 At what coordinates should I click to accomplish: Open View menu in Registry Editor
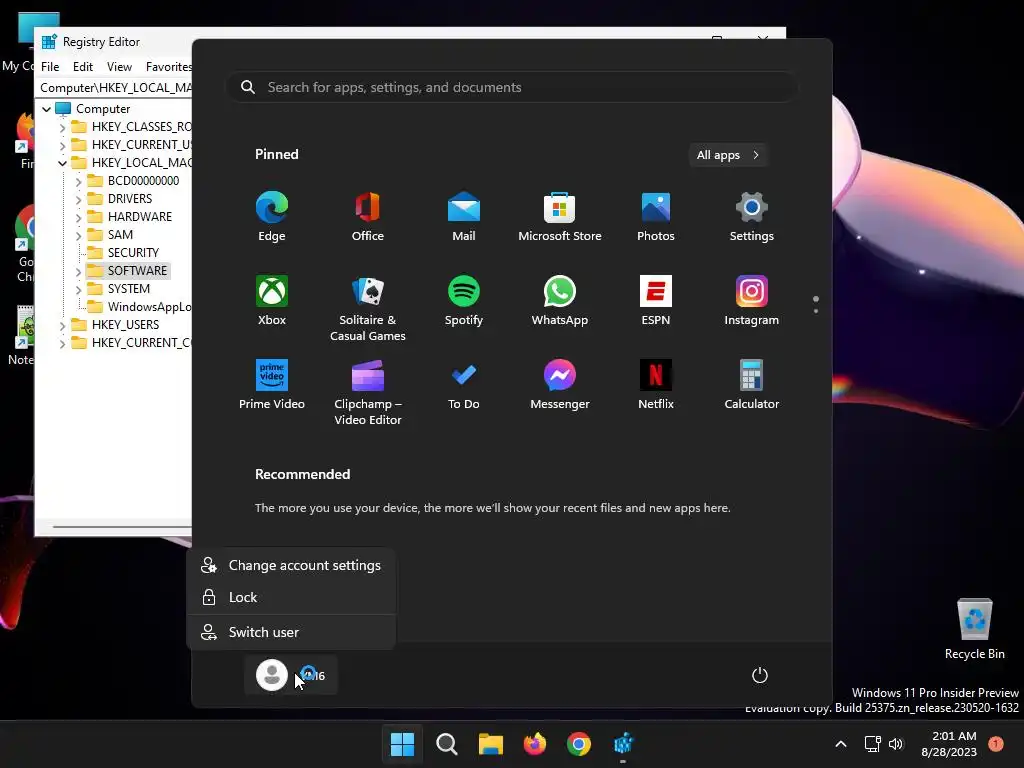click(x=120, y=67)
